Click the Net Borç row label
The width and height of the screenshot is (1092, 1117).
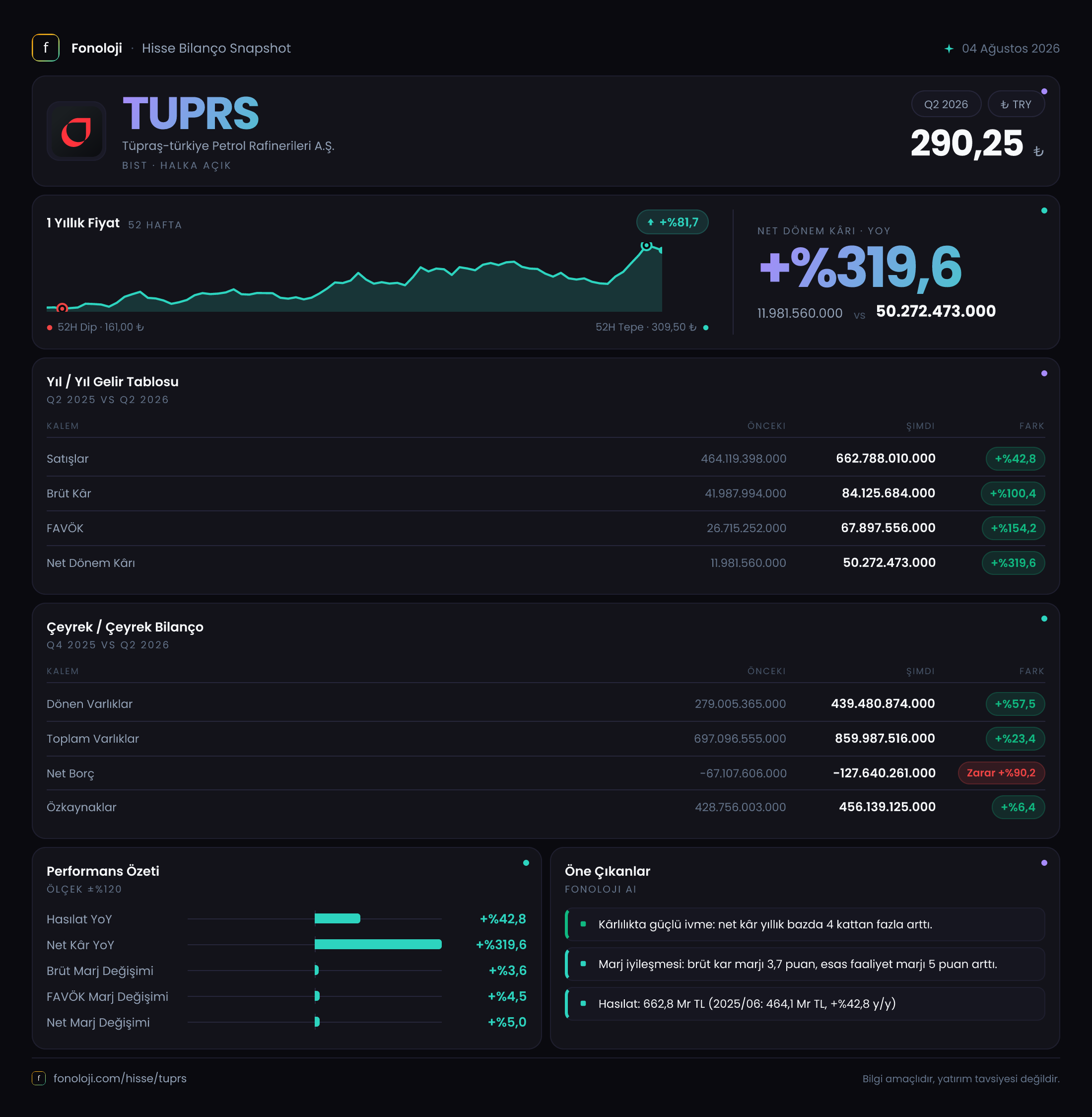tap(70, 773)
